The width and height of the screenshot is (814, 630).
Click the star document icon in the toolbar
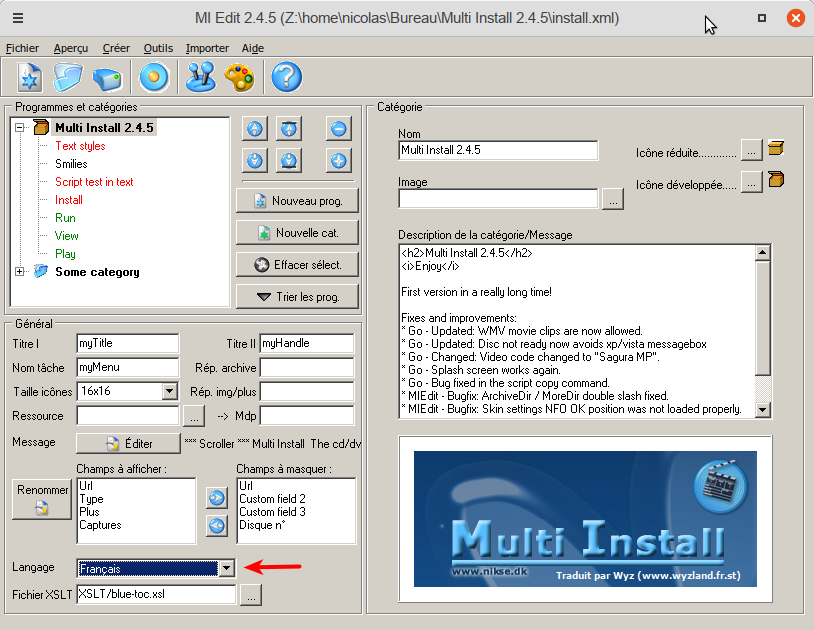click(x=29, y=77)
